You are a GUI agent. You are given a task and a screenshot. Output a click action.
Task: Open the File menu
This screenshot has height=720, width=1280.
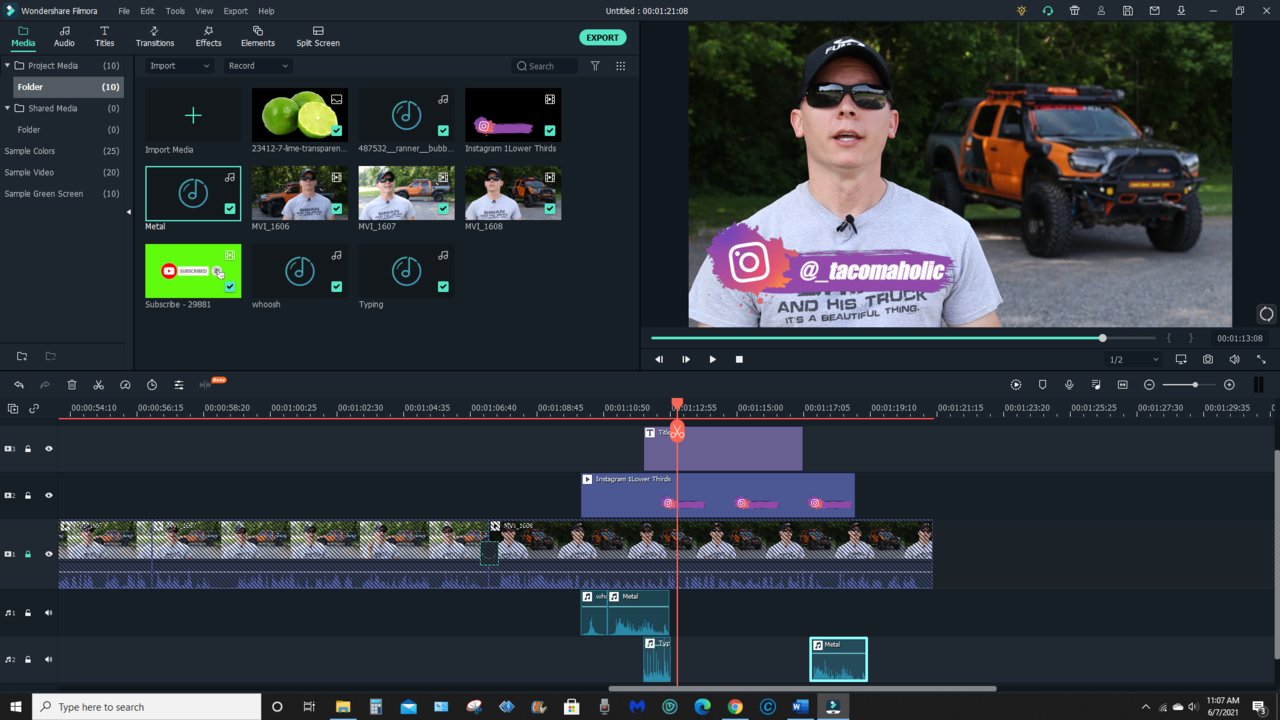pyautogui.click(x=124, y=11)
